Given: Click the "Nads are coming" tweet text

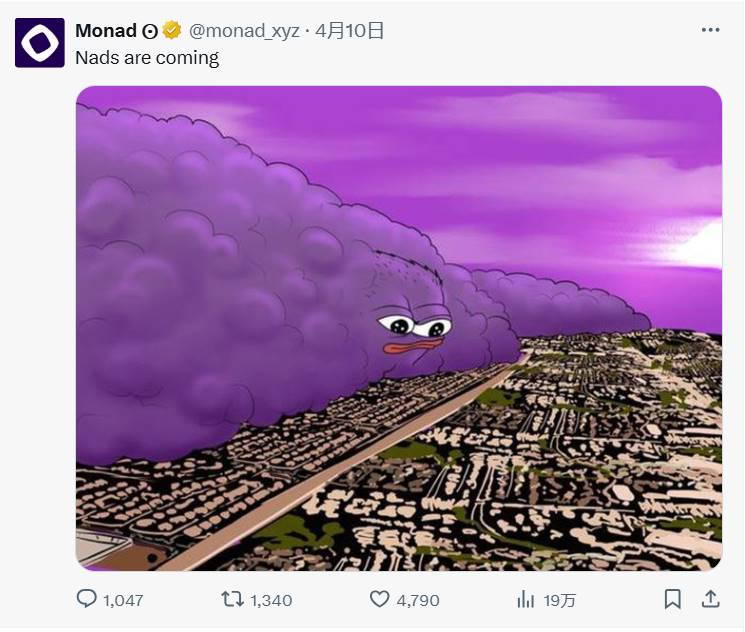Looking at the screenshot, I should click(147, 57).
